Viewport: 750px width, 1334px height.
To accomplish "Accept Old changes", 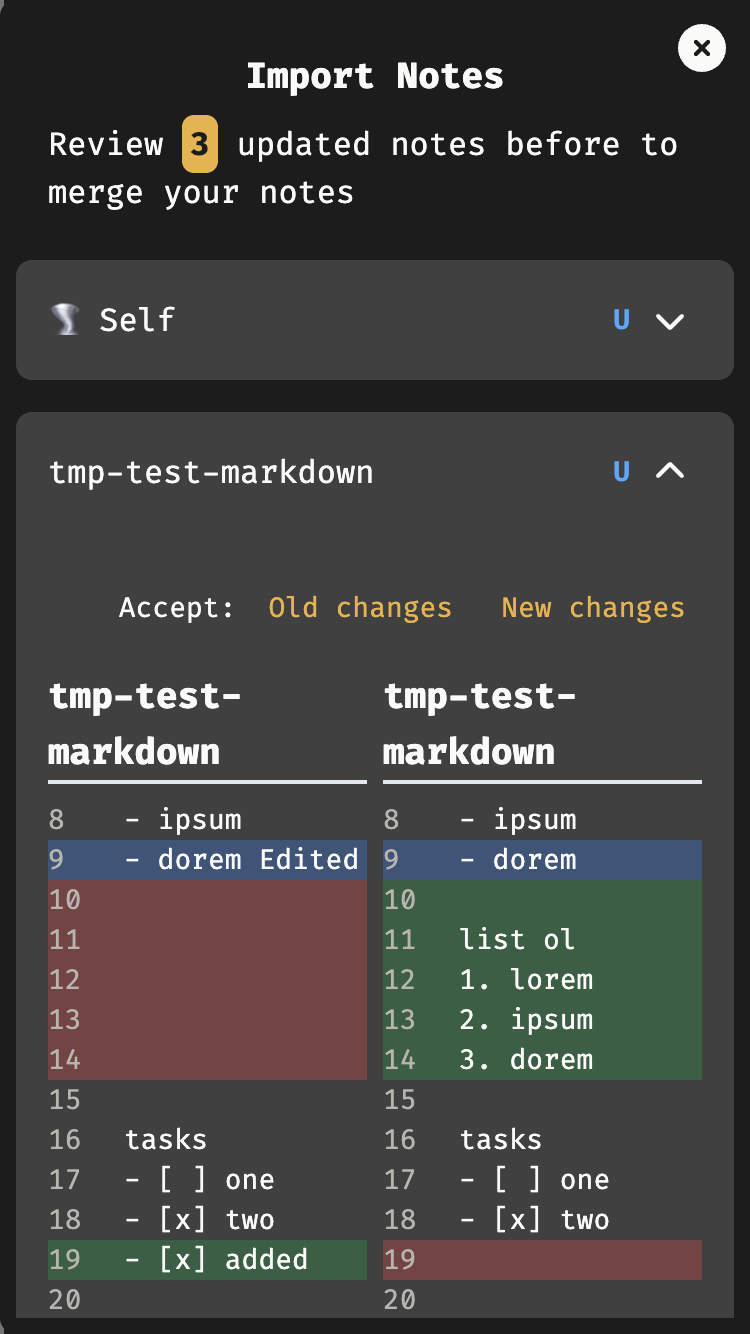I will point(359,607).
